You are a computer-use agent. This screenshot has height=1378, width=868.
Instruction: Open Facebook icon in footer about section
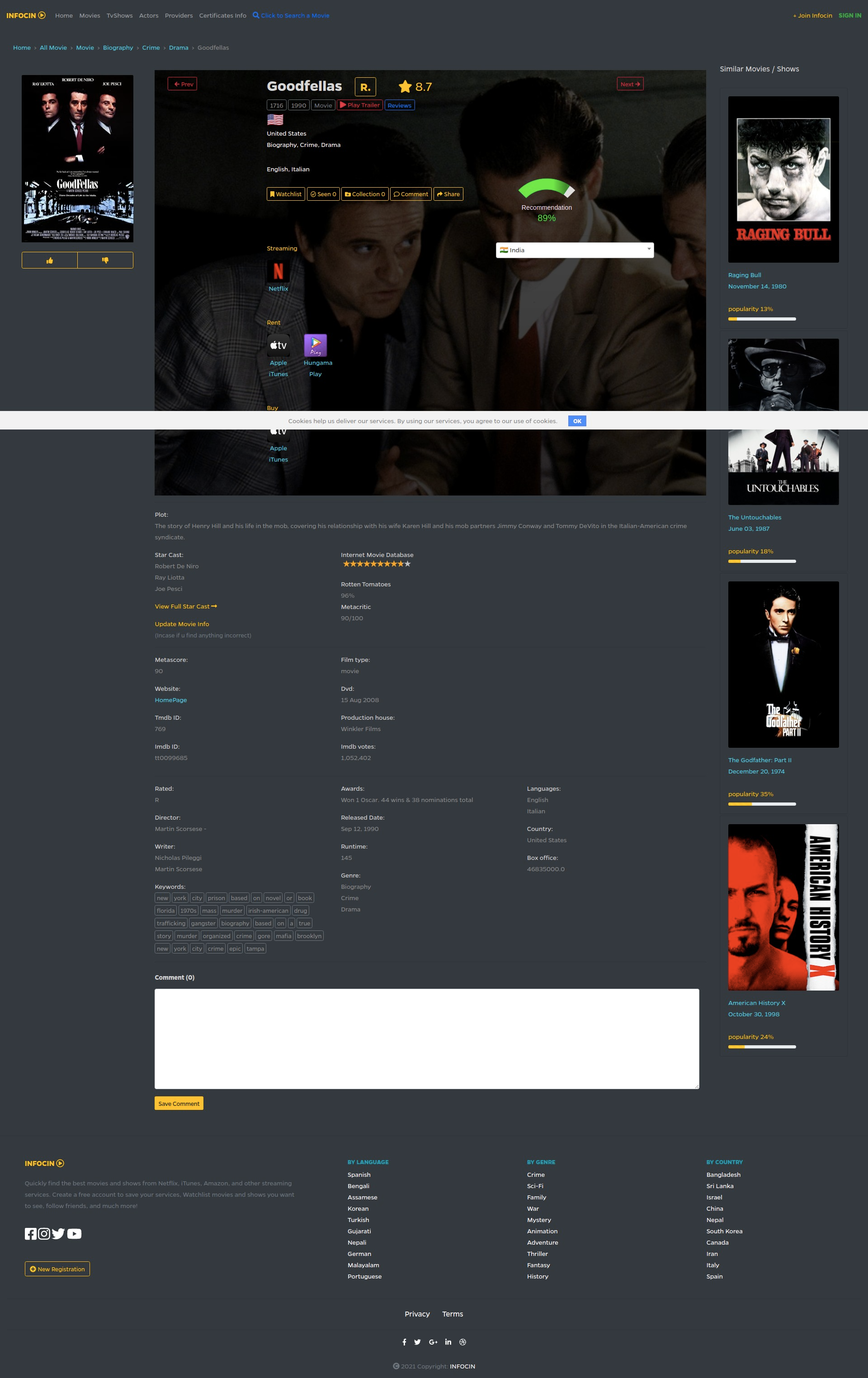pos(31,1234)
